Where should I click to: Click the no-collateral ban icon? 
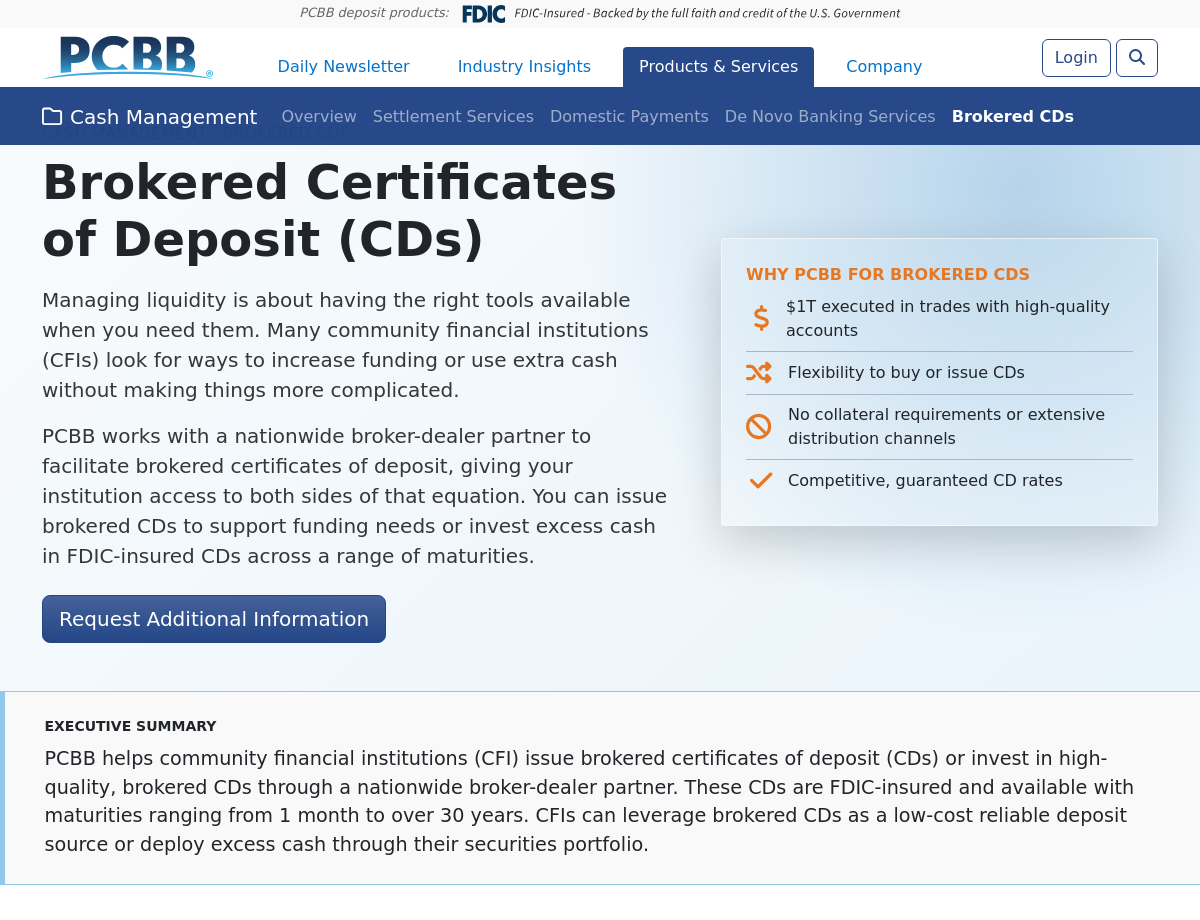[759, 427]
